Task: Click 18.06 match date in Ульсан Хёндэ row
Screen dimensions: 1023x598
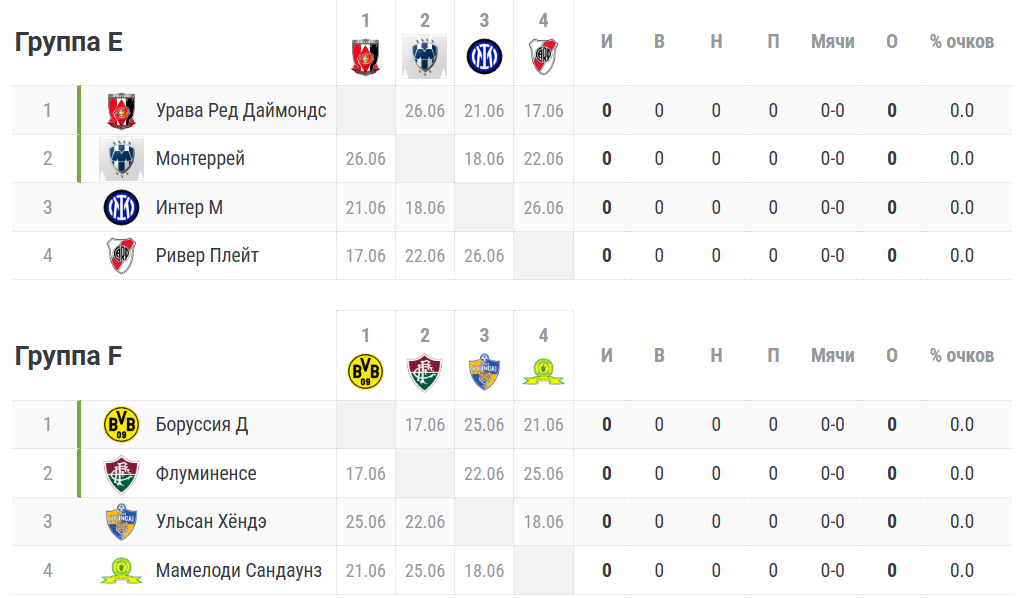Action: pyautogui.click(x=543, y=522)
